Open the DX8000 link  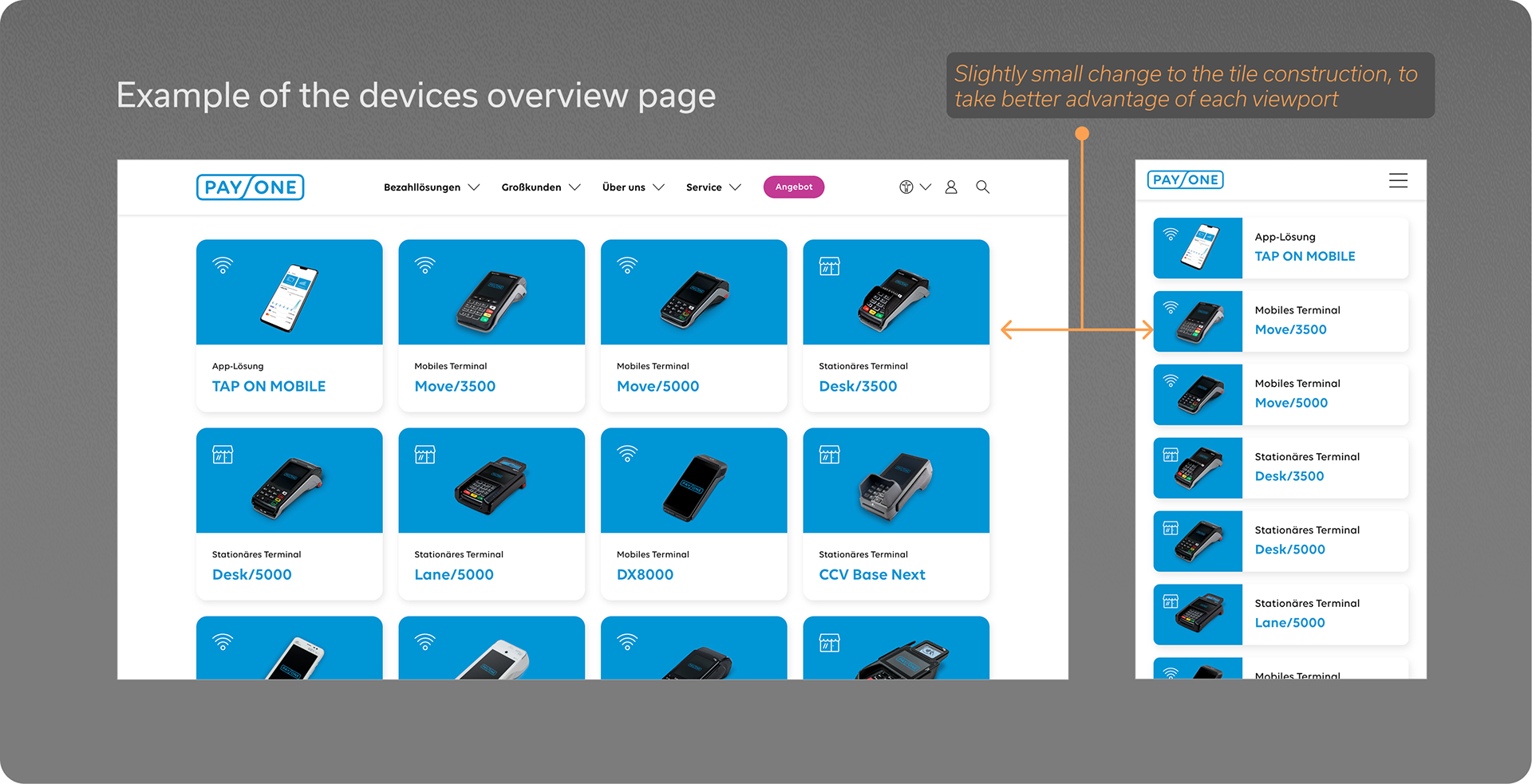point(645,574)
